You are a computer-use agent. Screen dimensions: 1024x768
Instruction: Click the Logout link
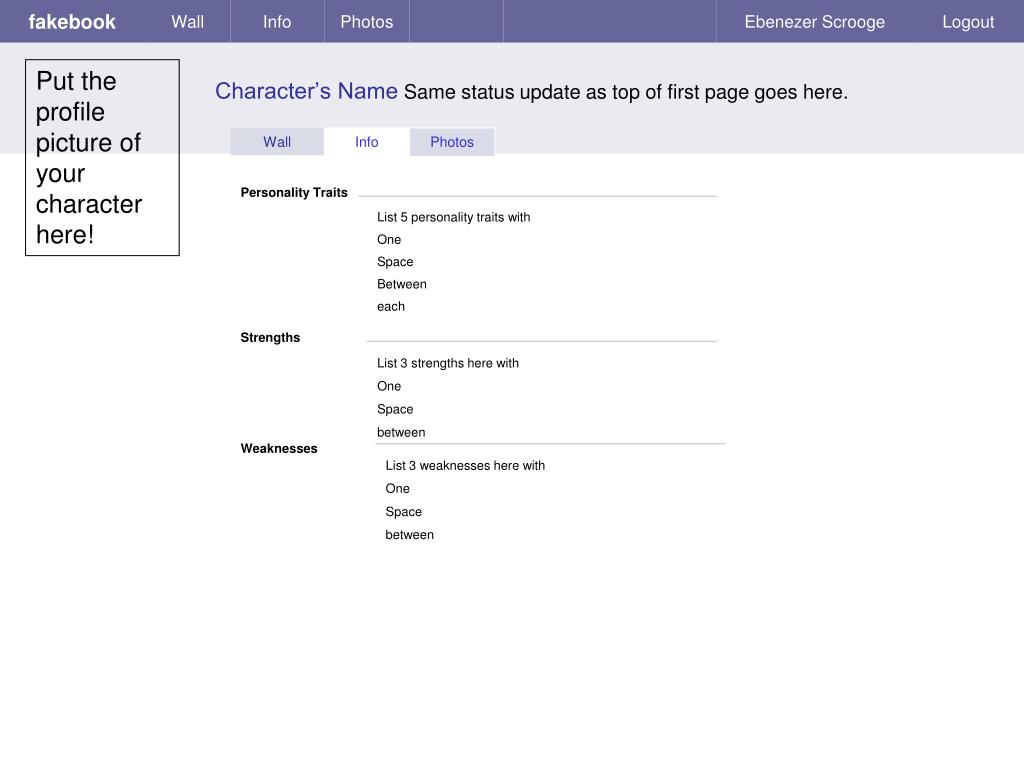[x=968, y=22]
